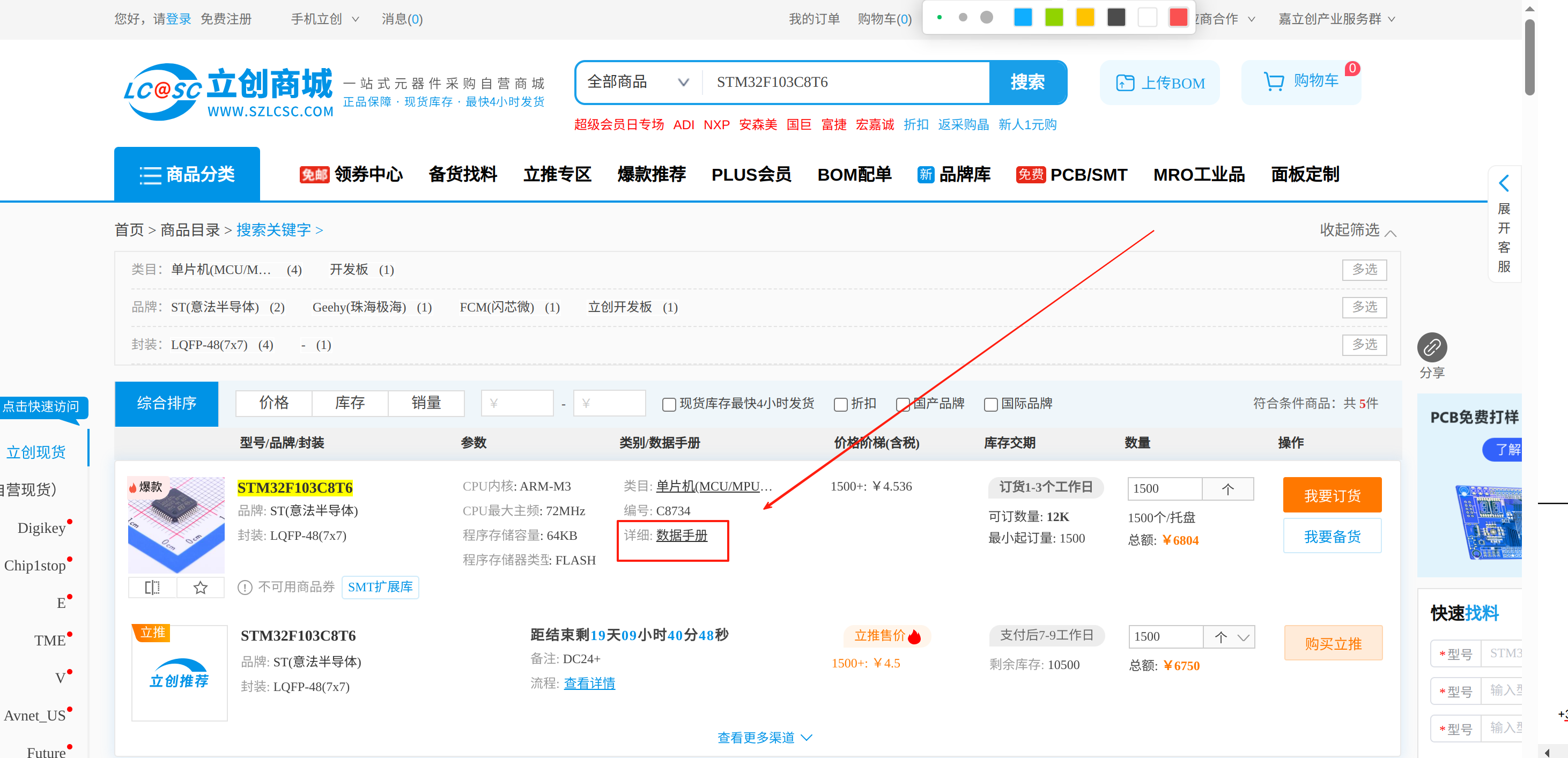Select the medium gray dot pen size
Image resolution: width=1568 pixels, height=758 pixels.
pos(963,17)
